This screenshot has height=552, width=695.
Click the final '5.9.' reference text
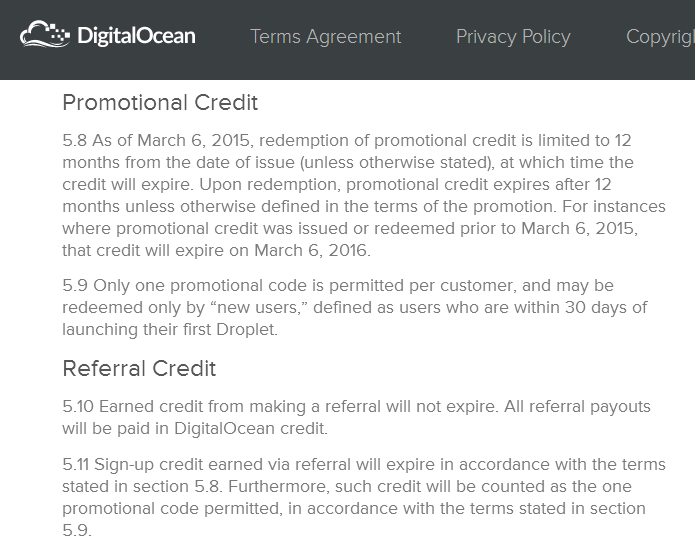click(77, 530)
